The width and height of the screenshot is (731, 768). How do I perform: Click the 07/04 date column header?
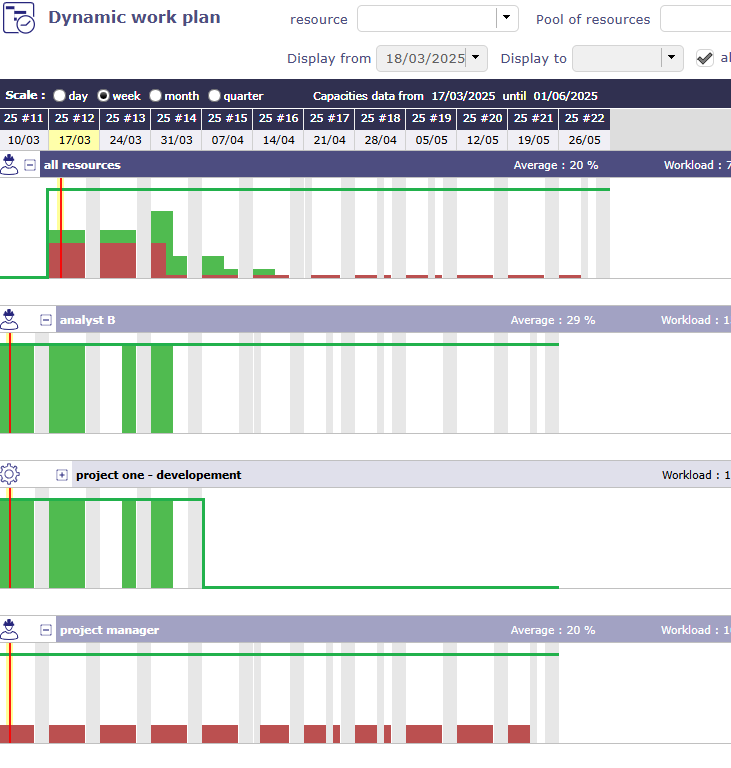227,141
